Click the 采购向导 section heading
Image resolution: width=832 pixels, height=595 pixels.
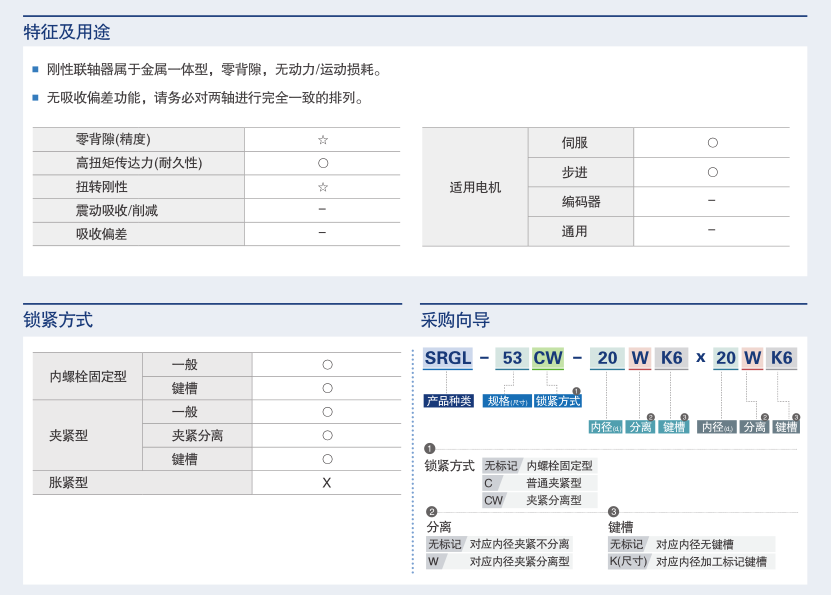pyautogui.click(x=455, y=320)
